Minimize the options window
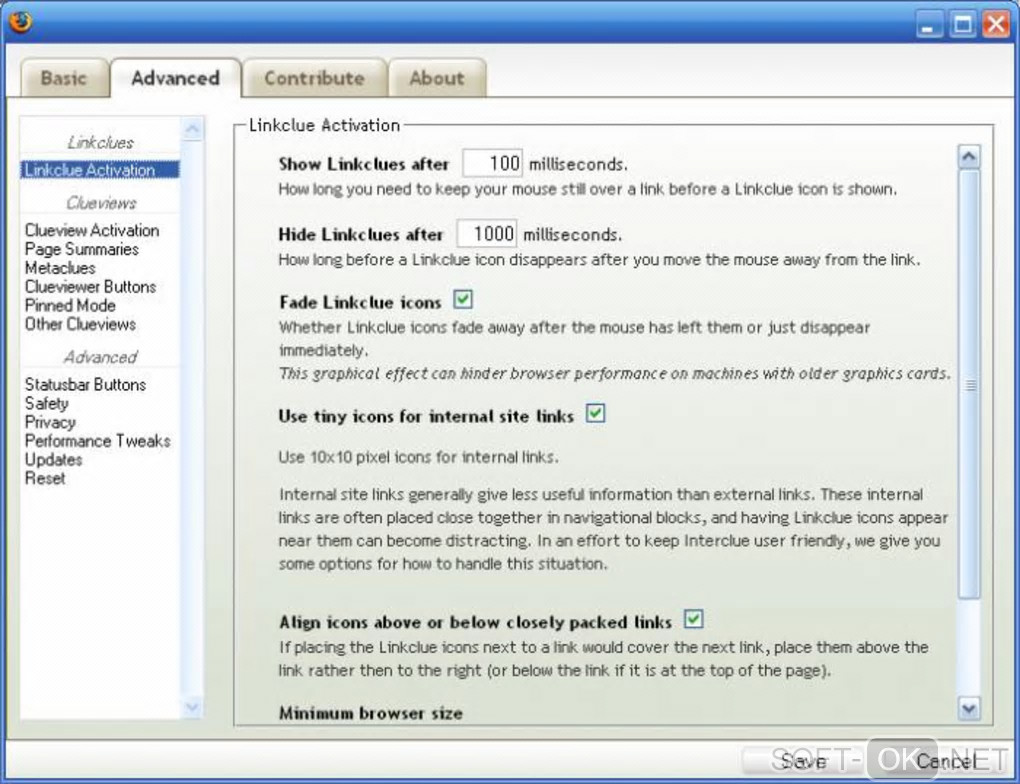This screenshot has width=1020, height=784. (930, 25)
